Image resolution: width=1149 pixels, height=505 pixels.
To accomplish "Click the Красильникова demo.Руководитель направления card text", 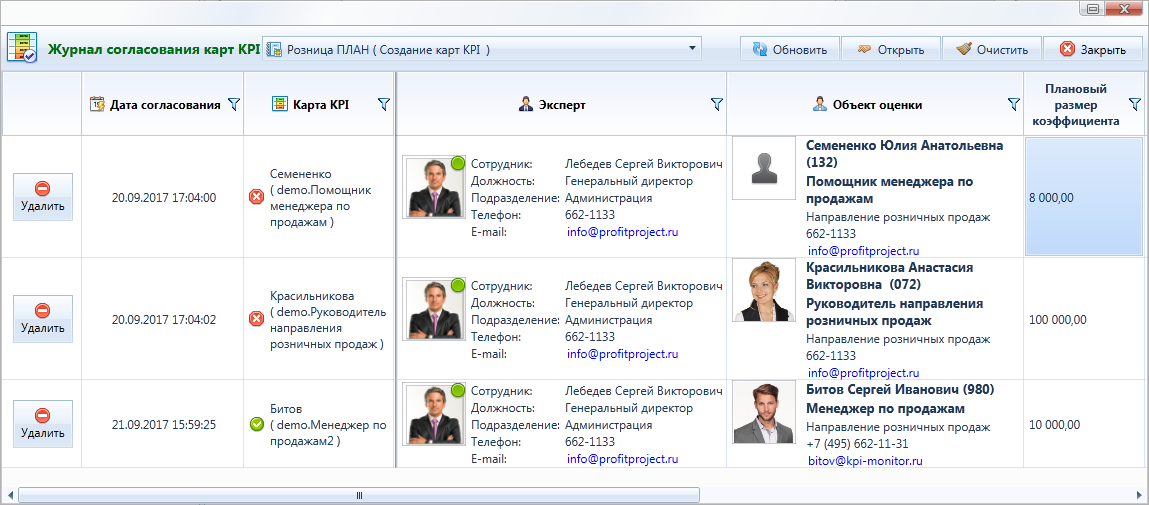I will tap(328, 320).
